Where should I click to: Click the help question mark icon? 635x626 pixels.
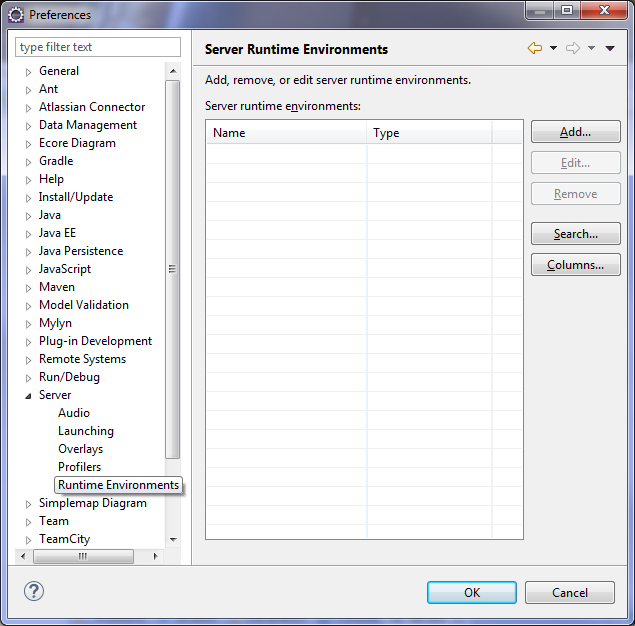tap(34, 591)
